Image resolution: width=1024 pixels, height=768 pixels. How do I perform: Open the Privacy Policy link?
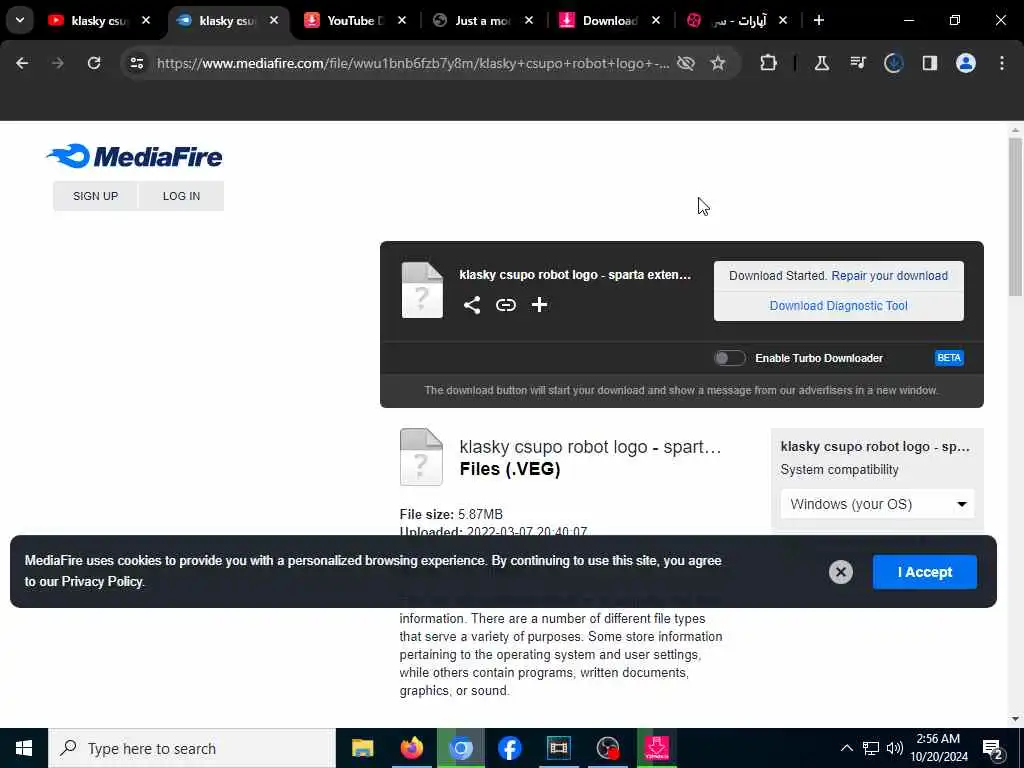pyautogui.click(x=102, y=581)
